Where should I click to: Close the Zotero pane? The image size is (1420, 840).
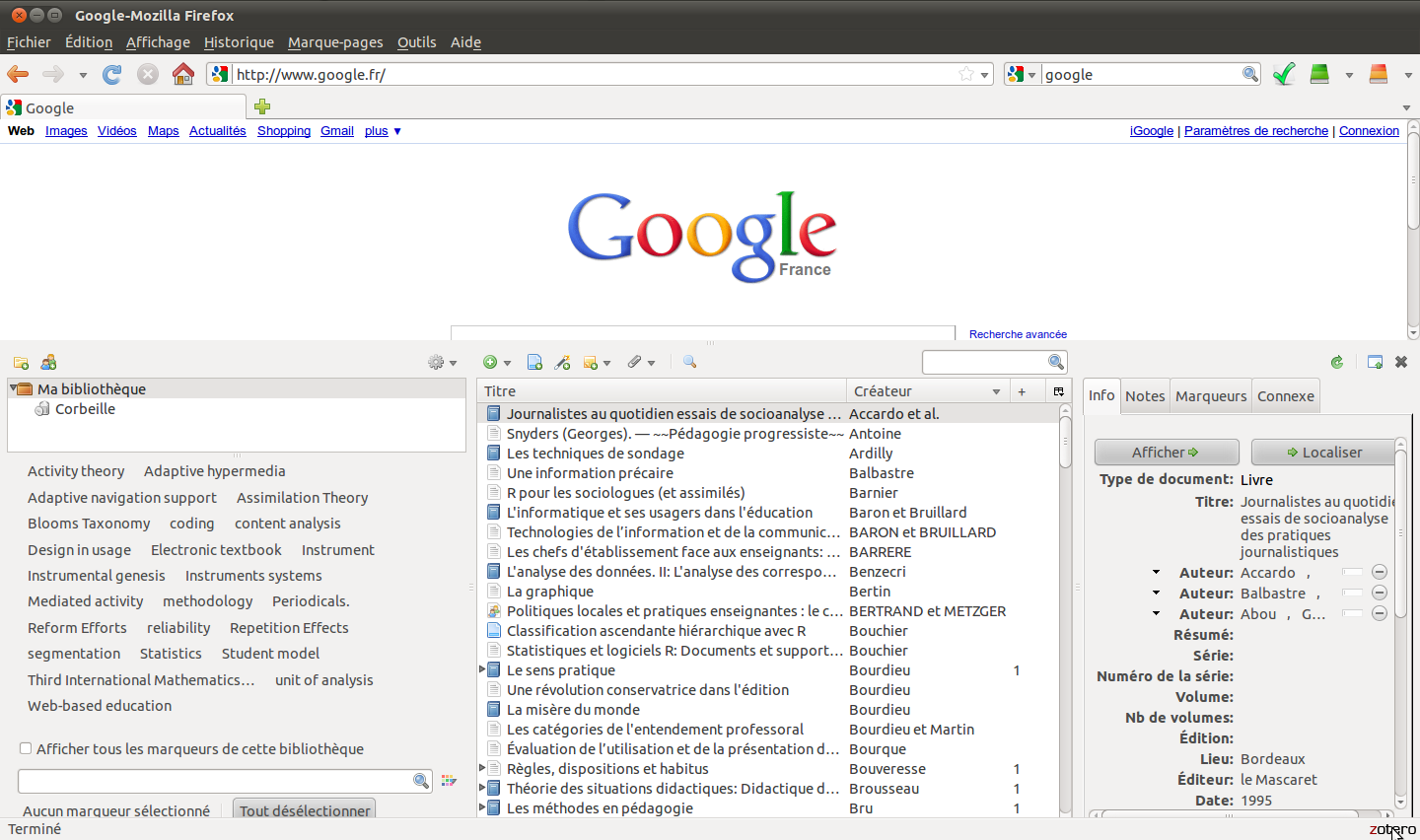(x=1401, y=363)
